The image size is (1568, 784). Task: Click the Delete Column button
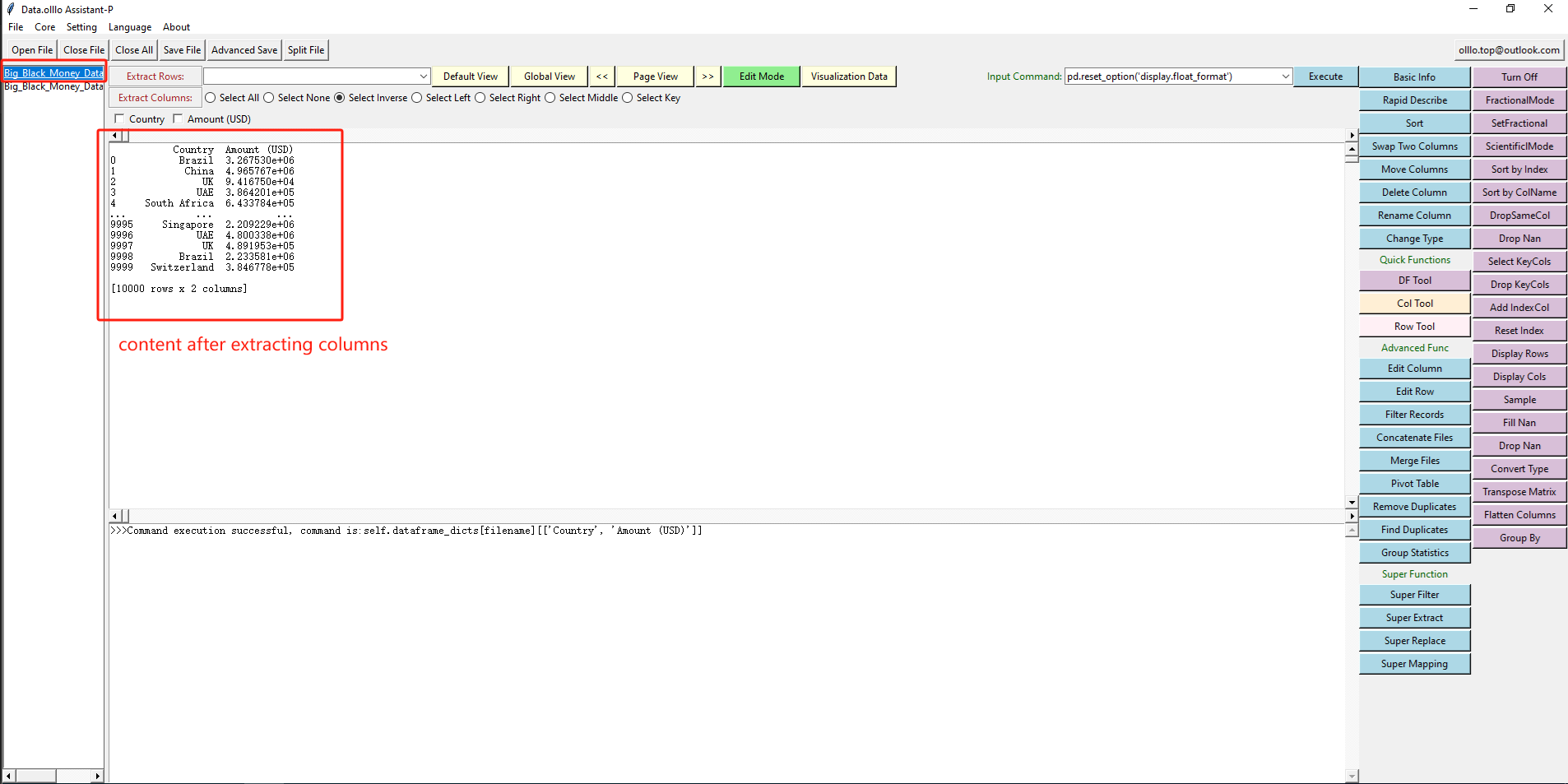click(x=1414, y=193)
